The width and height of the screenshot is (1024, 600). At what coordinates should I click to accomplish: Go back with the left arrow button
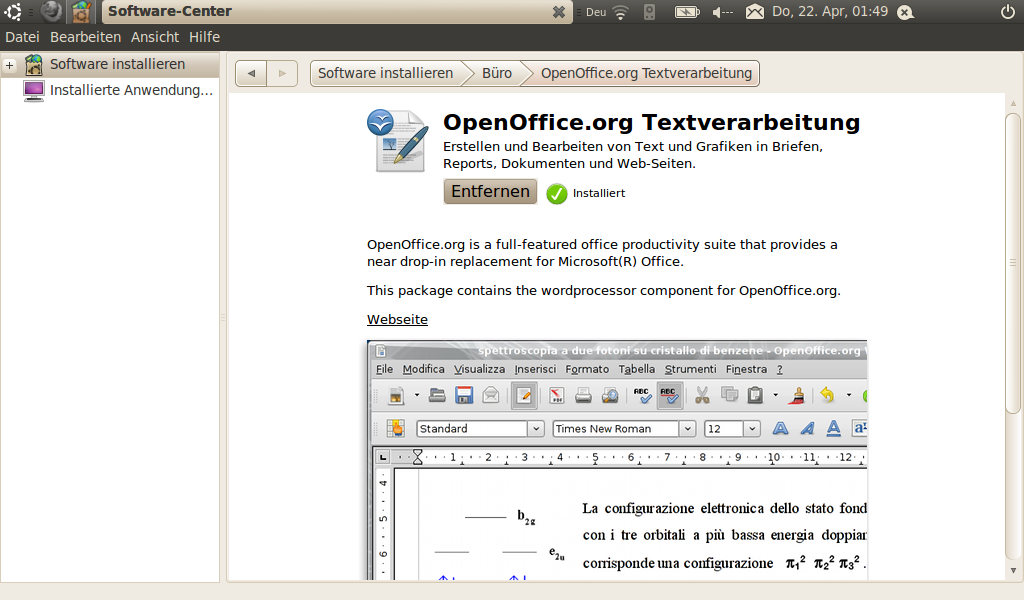pyautogui.click(x=251, y=73)
